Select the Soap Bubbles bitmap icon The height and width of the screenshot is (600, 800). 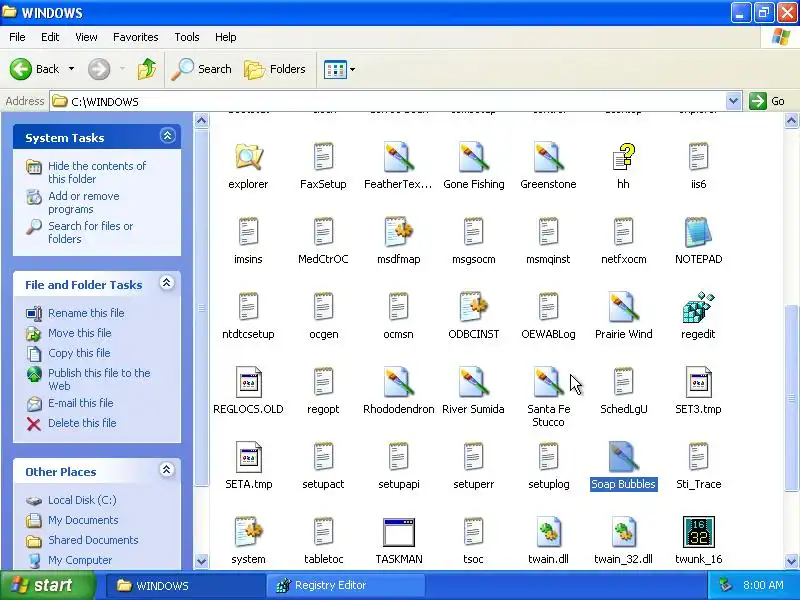[623, 457]
